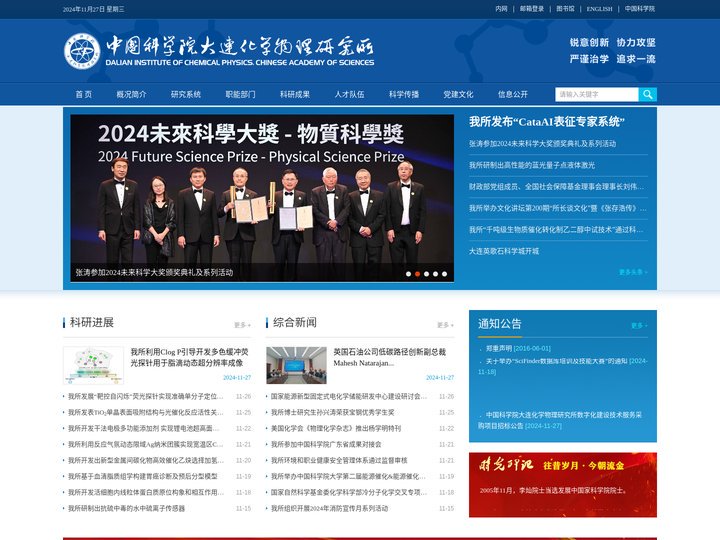The image size is (720, 540).
Task: Open the 数字化建设技术服务采购 notice
Action: click(x=560, y=420)
